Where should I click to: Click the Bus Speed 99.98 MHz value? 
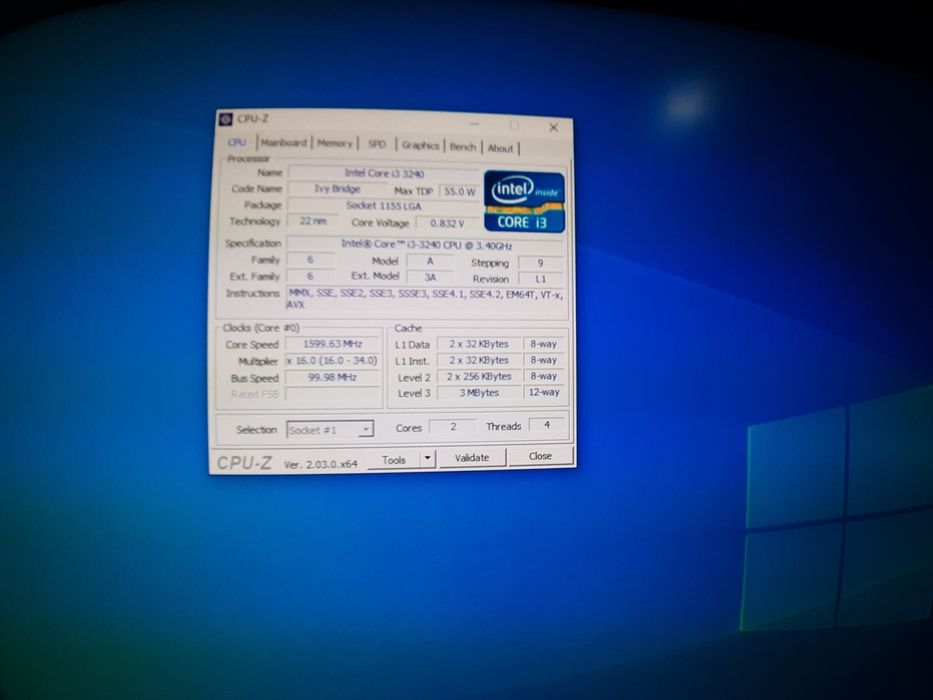tap(333, 377)
